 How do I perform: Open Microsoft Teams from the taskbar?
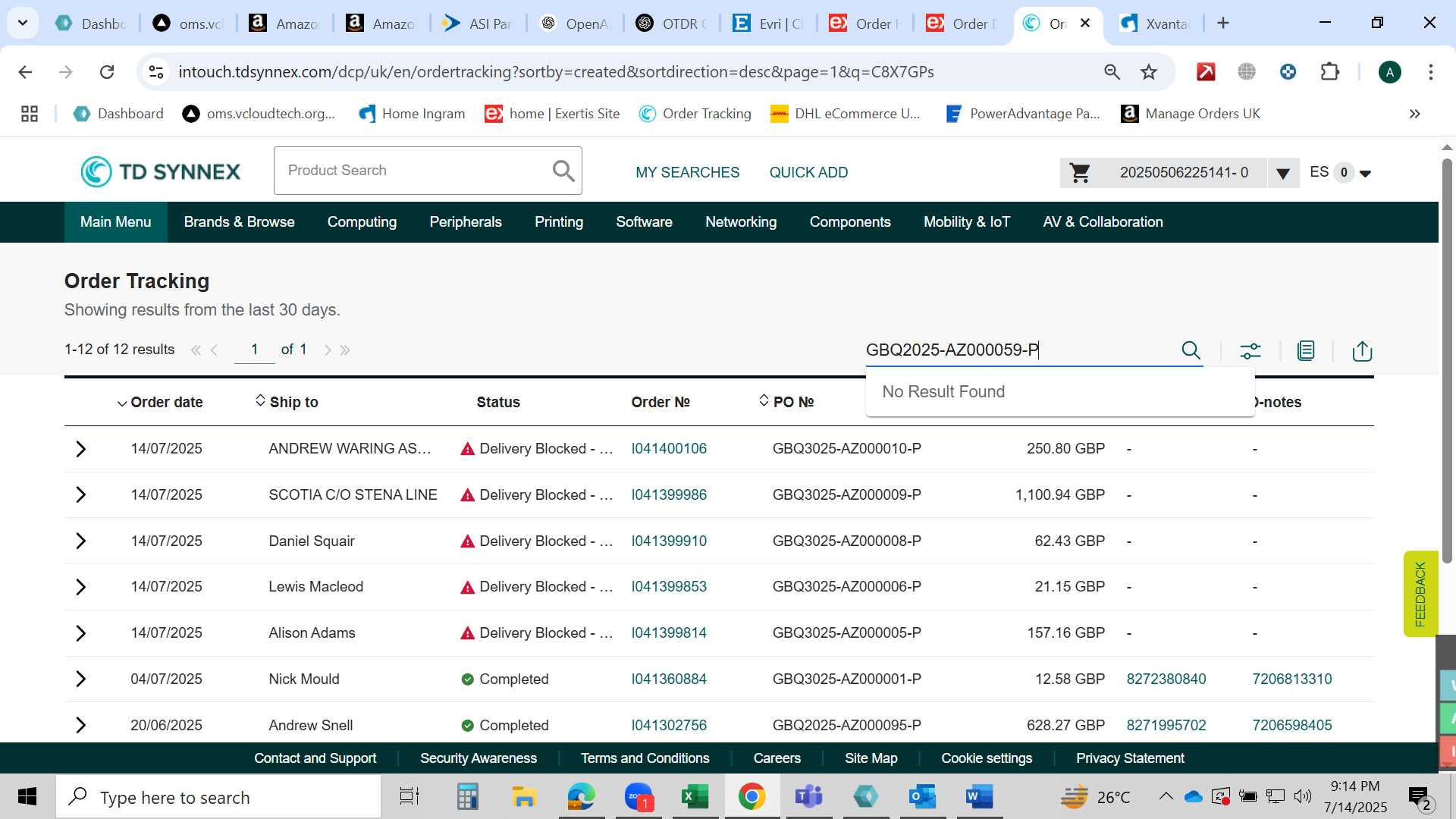[808, 797]
